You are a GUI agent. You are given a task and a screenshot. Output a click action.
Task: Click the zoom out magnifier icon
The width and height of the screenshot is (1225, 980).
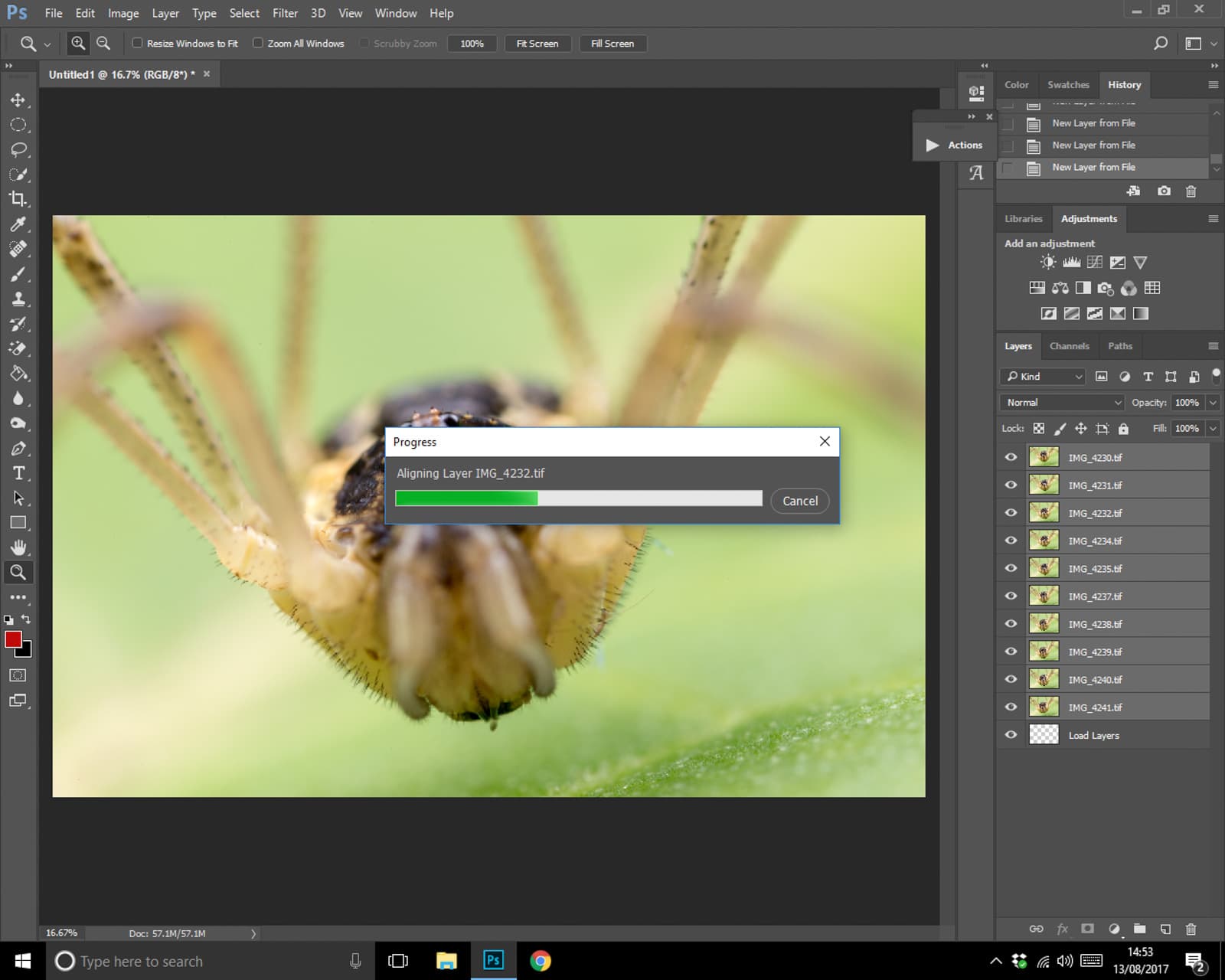(103, 44)
